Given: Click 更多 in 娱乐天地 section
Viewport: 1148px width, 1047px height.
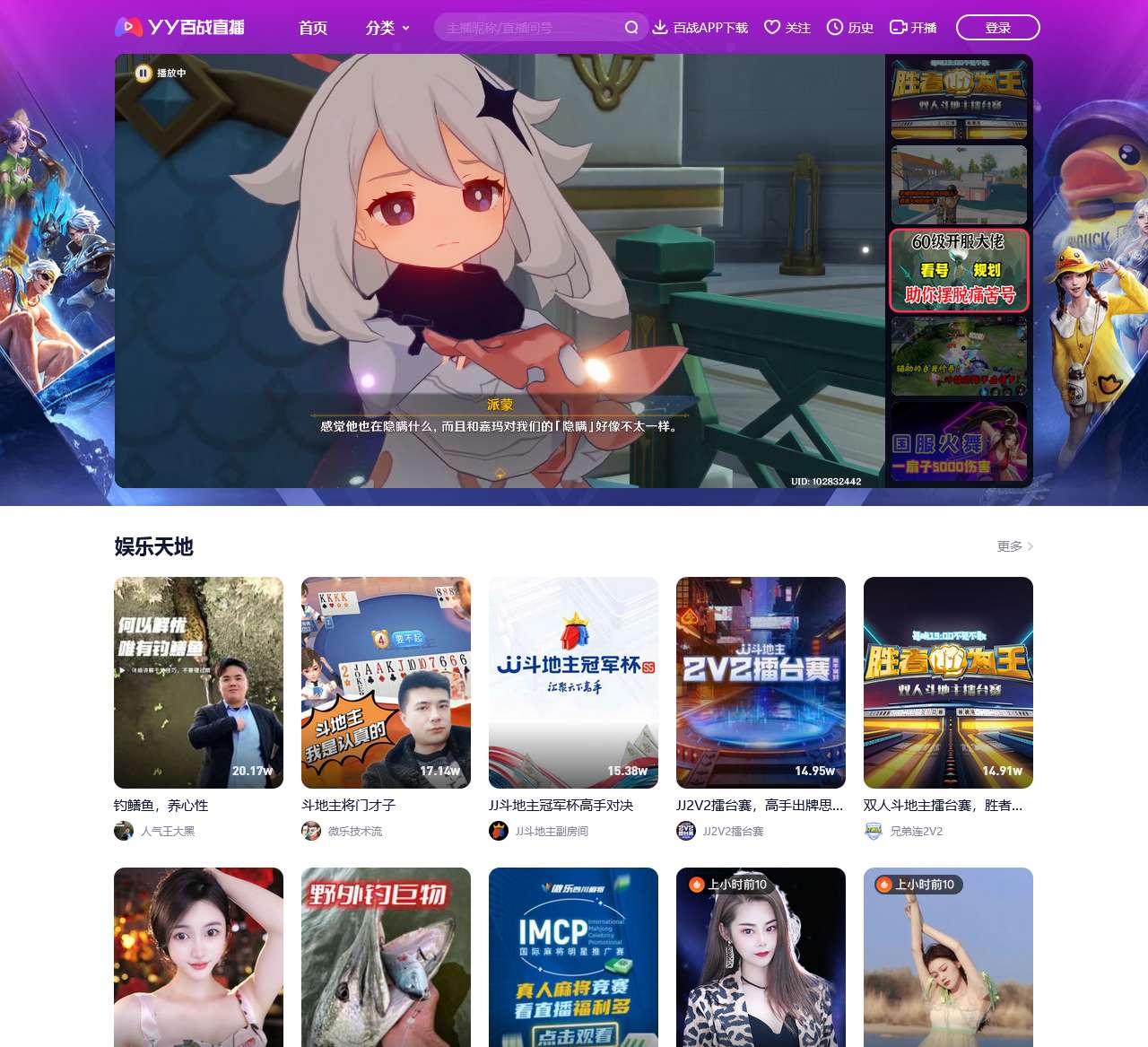Looking at the screenshot, I should (x=1015, y=546).
